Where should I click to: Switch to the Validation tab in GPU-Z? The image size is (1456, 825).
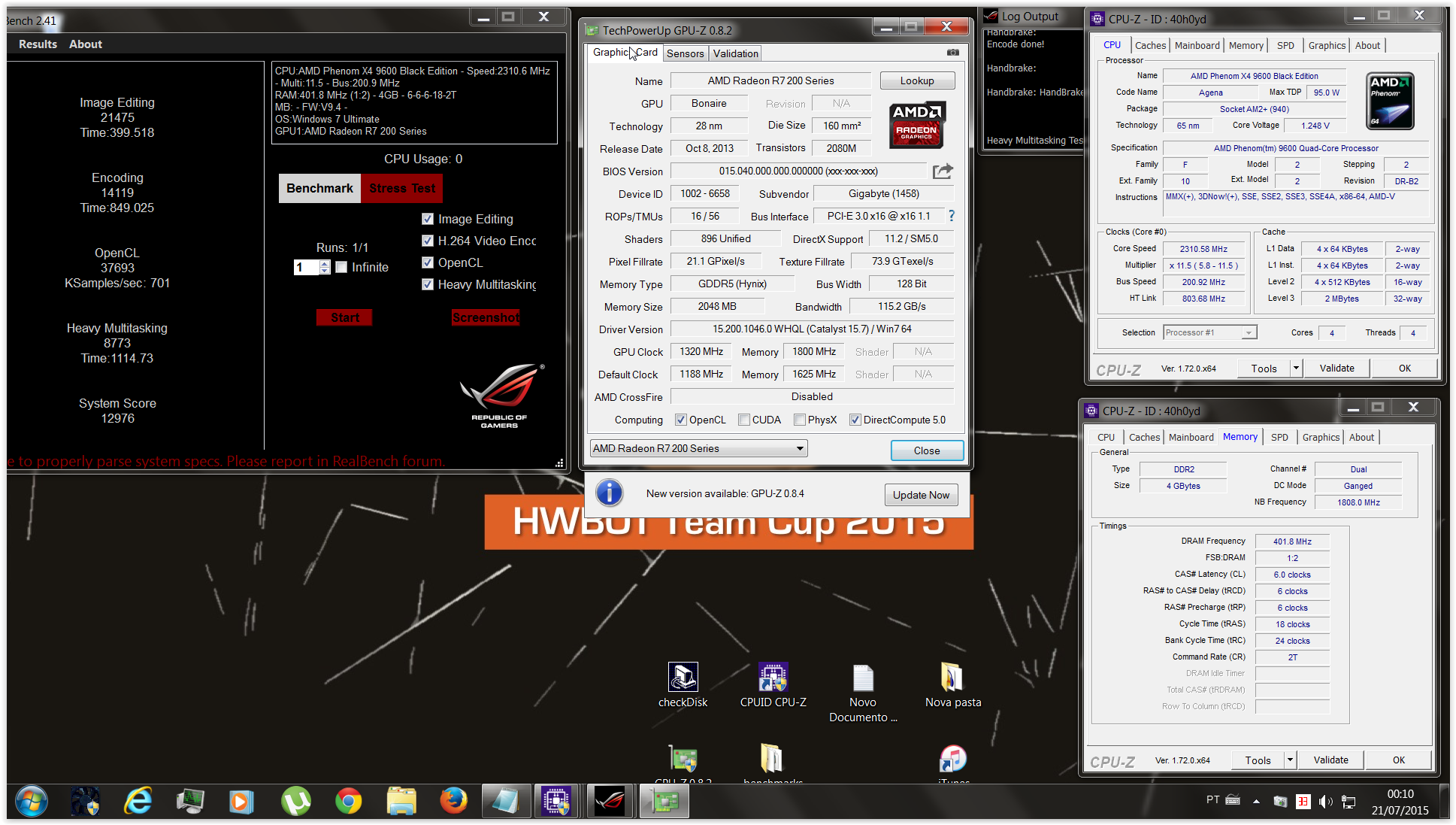point(735,53)
